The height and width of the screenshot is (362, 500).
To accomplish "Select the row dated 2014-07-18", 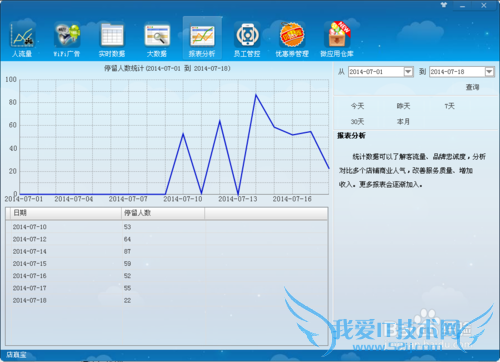I will pos(167,300).
